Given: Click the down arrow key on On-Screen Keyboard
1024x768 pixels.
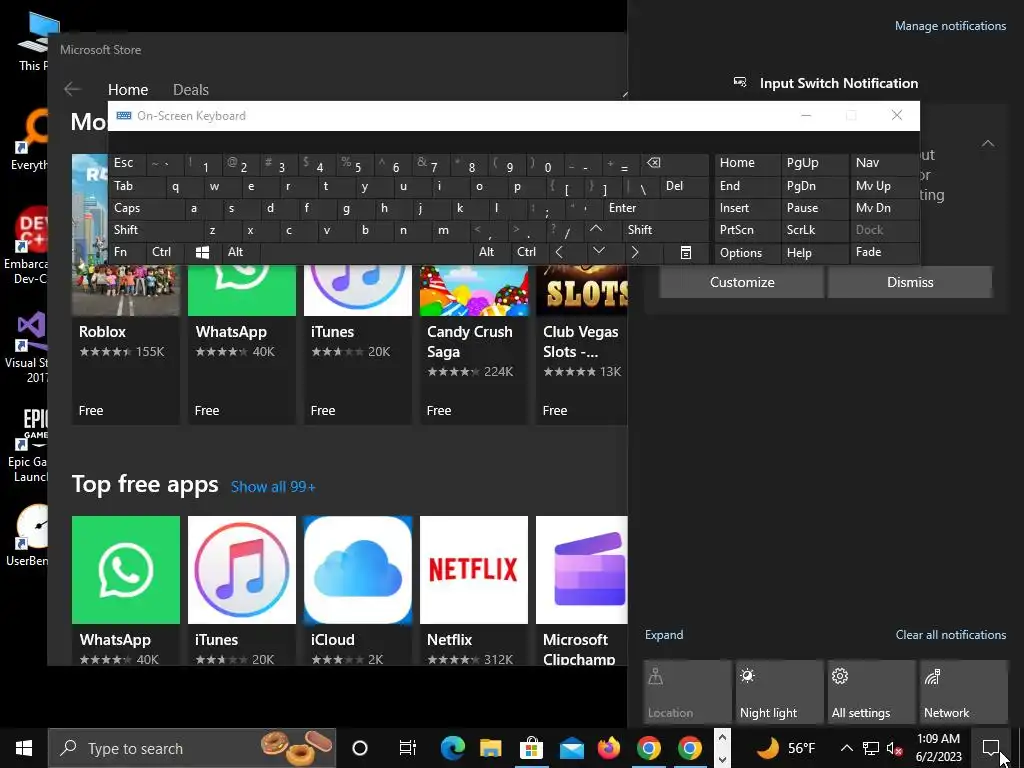Looking at the screenshot, I should click(598, 252).
